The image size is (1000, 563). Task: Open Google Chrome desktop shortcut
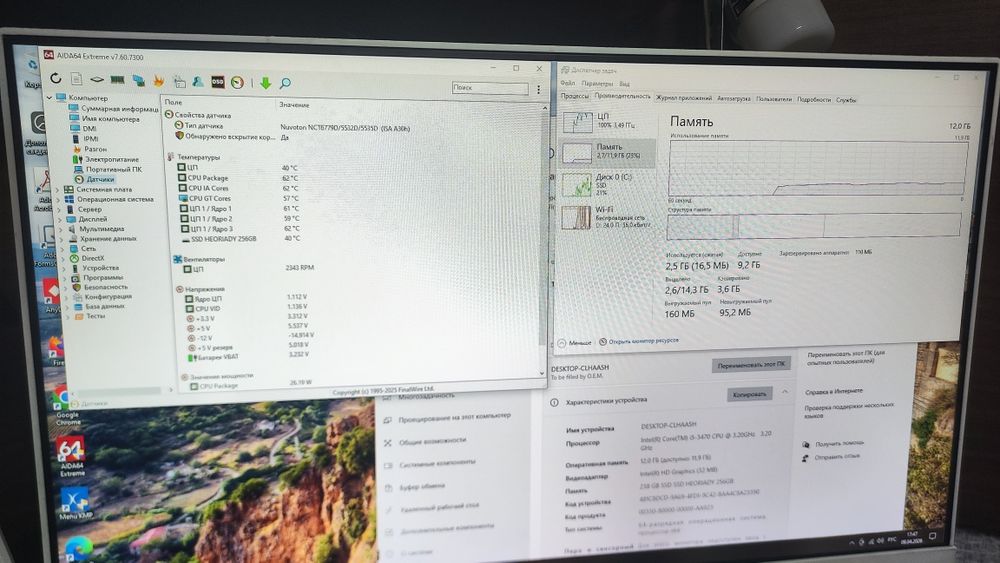click(x=66, y=407)
